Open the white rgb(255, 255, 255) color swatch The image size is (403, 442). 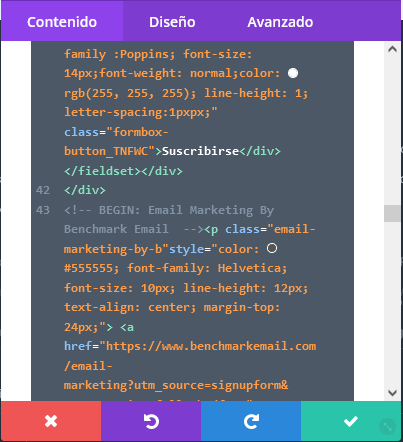click(x=293, y=73)
